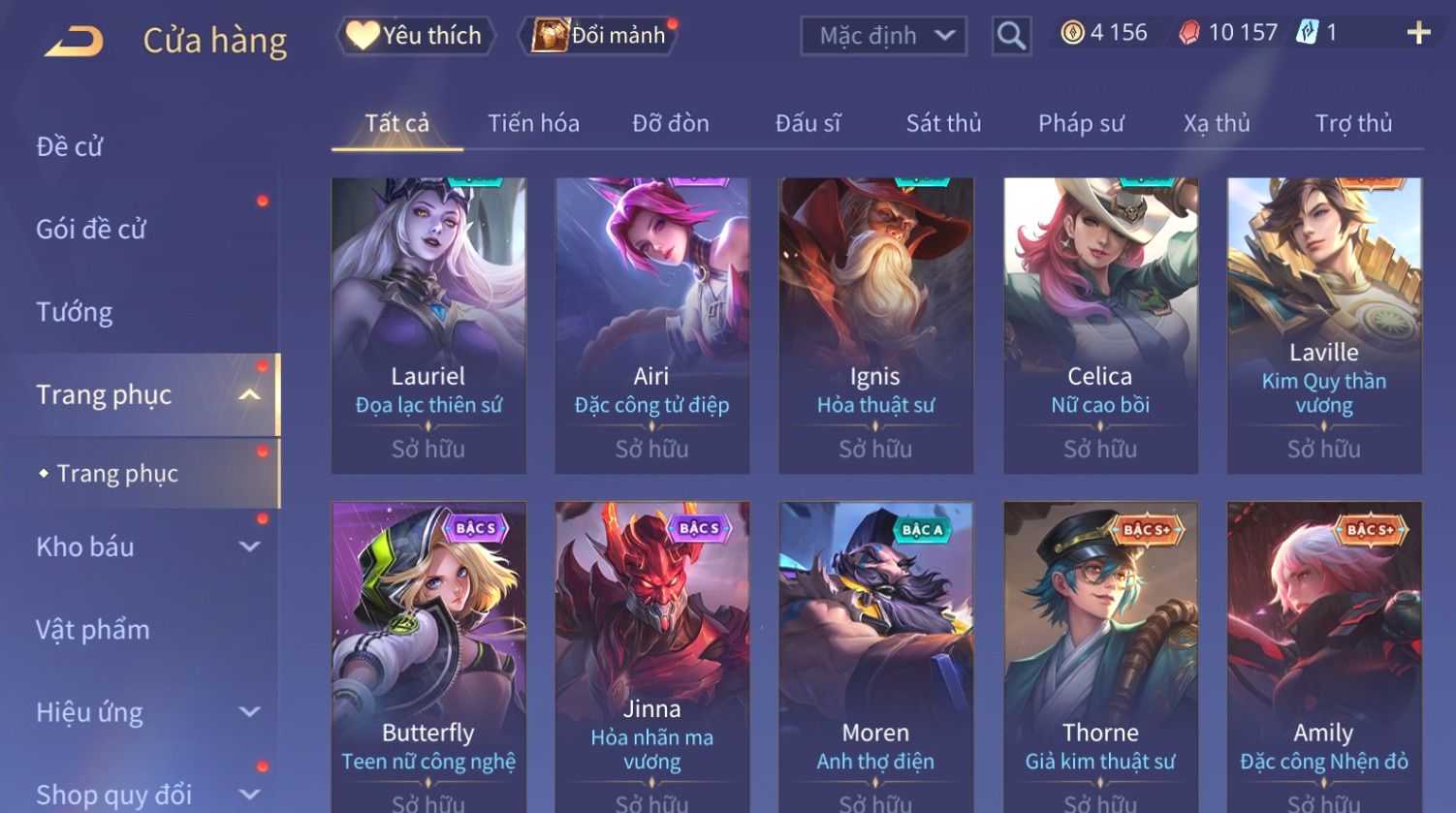
Task: Expand the Hiệu ứng sidebar section
Action: click(250, 712)
